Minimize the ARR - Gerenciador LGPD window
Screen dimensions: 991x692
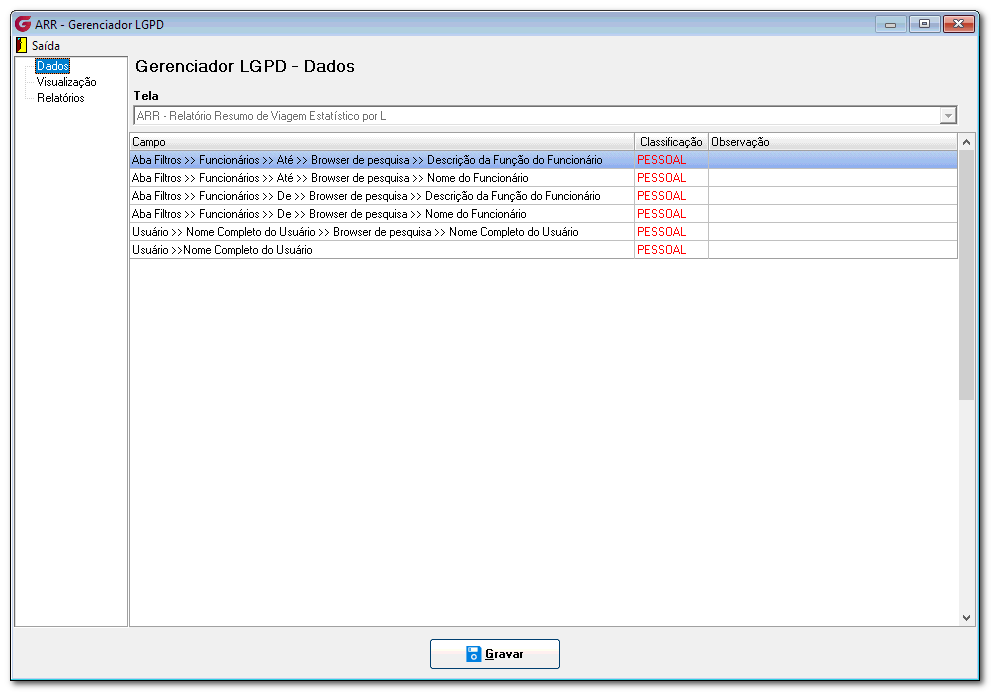click(891, 25)
